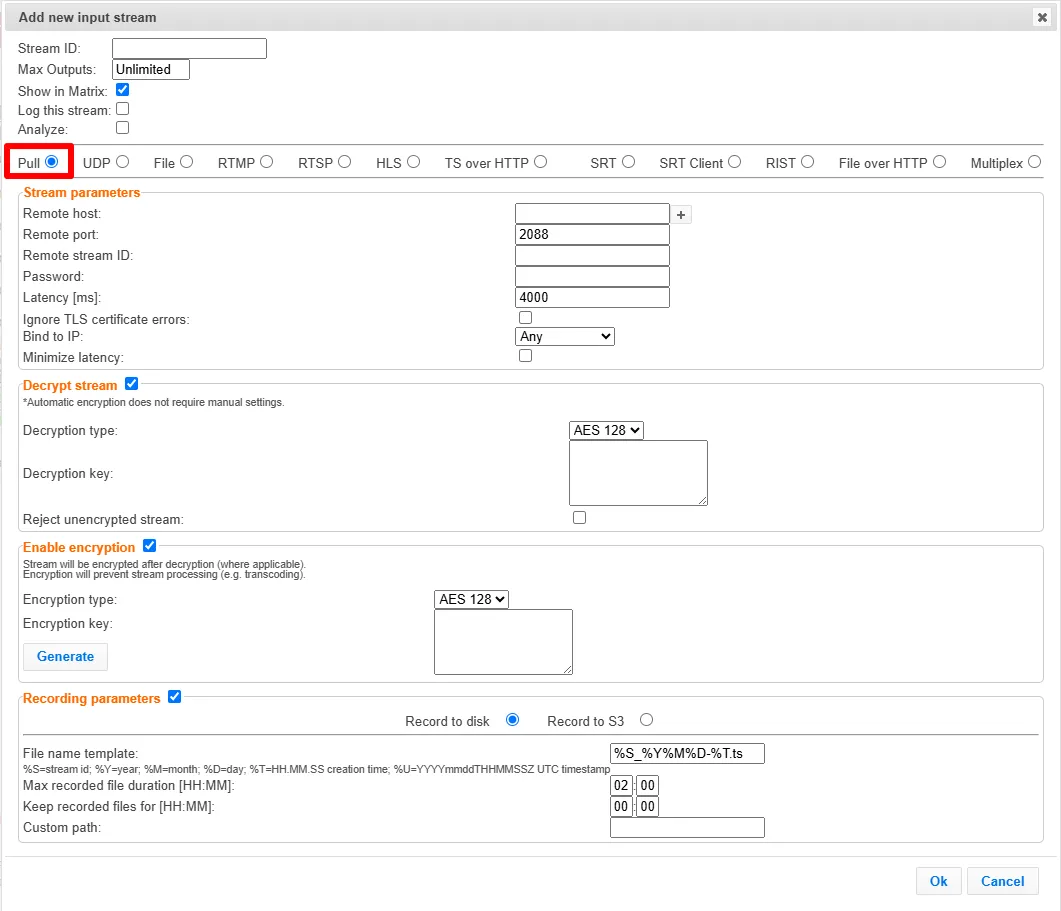The width and height of the screenshot is (1061, 911).
Task: Select the Record to disk option
Action: point(513,720)
